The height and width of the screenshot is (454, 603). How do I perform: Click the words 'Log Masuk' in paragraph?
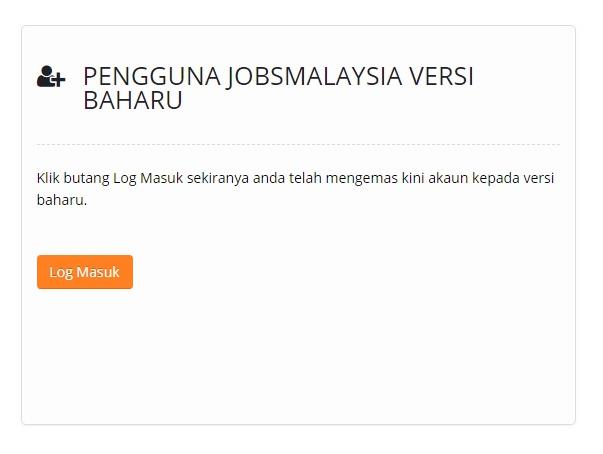tap(148, 178)
